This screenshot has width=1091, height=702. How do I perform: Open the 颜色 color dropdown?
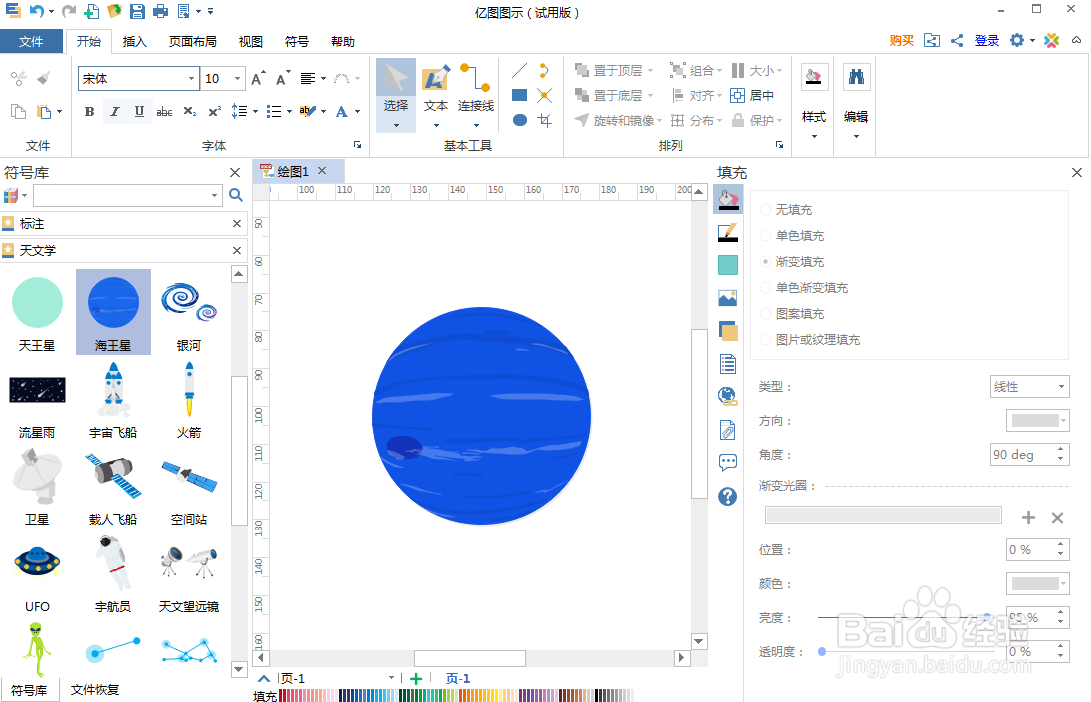click(x=1037, y=584)
